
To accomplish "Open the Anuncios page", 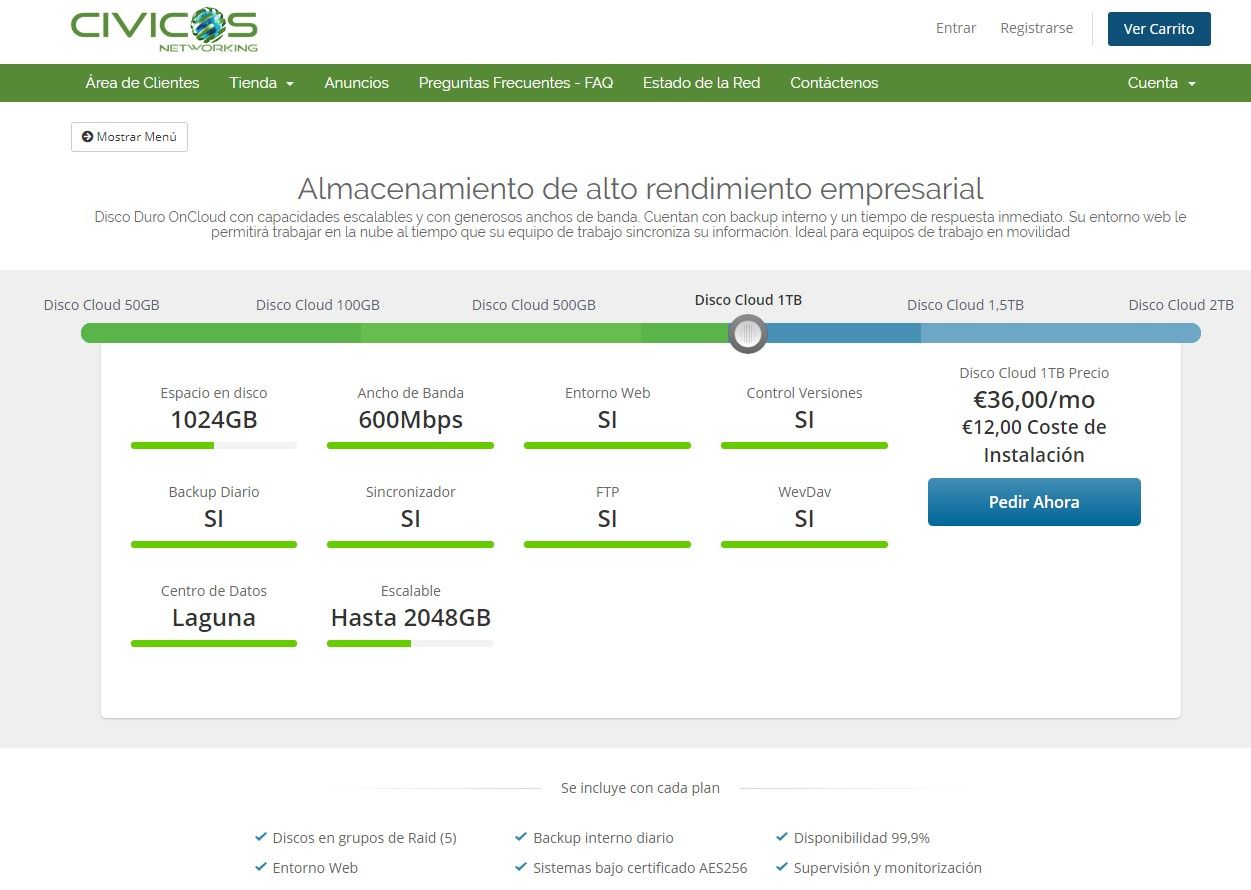I will [x=356, y=83].
